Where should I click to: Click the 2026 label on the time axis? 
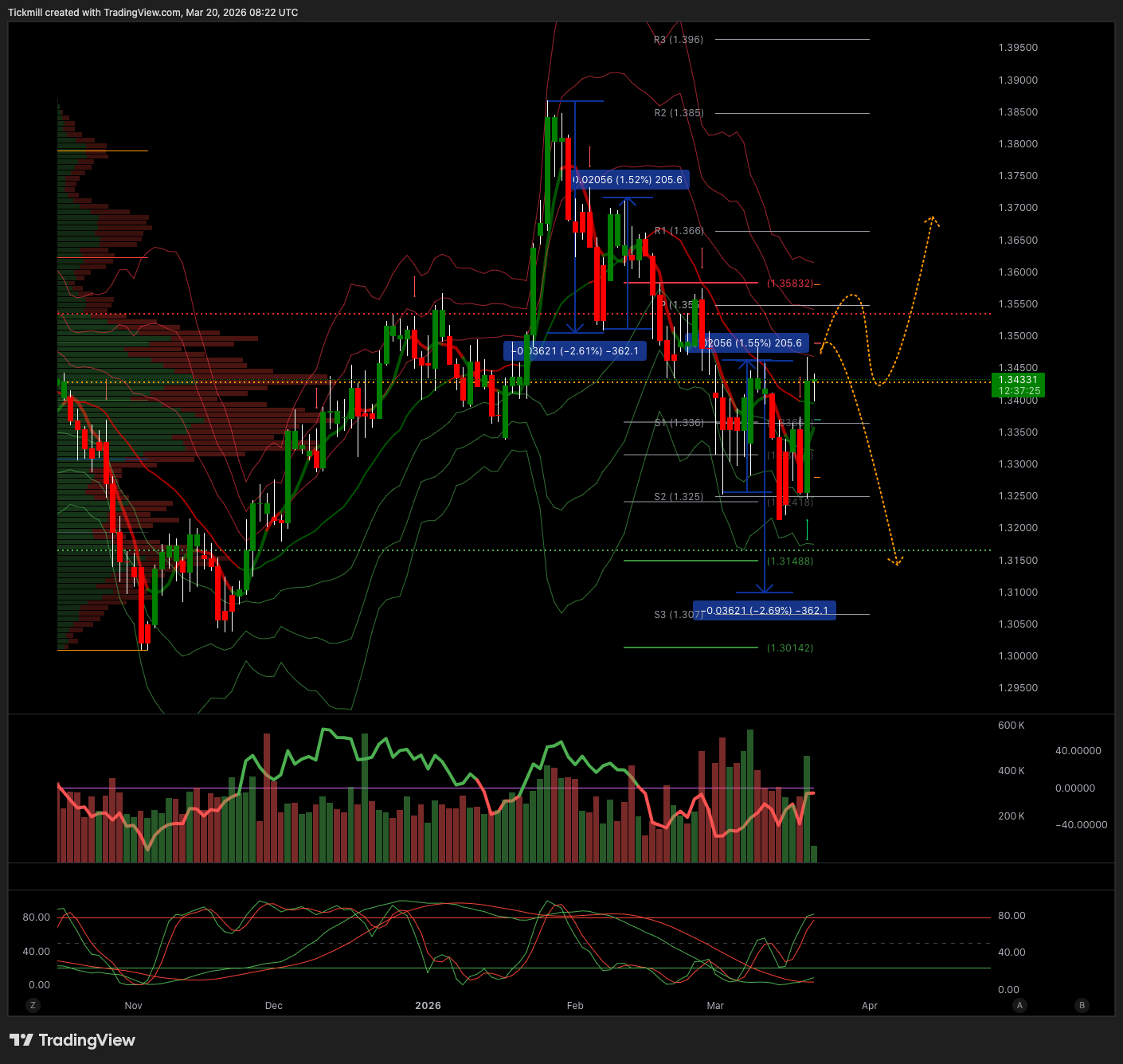[428, 1006]
